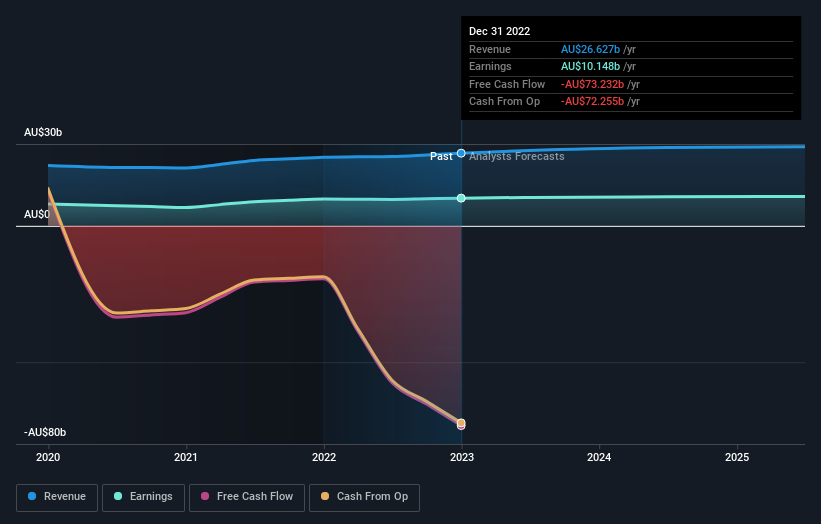Click the 2025 x-axis label
Image resolution: width=821 pixels, height=524 pixels.
pos(737,457)
